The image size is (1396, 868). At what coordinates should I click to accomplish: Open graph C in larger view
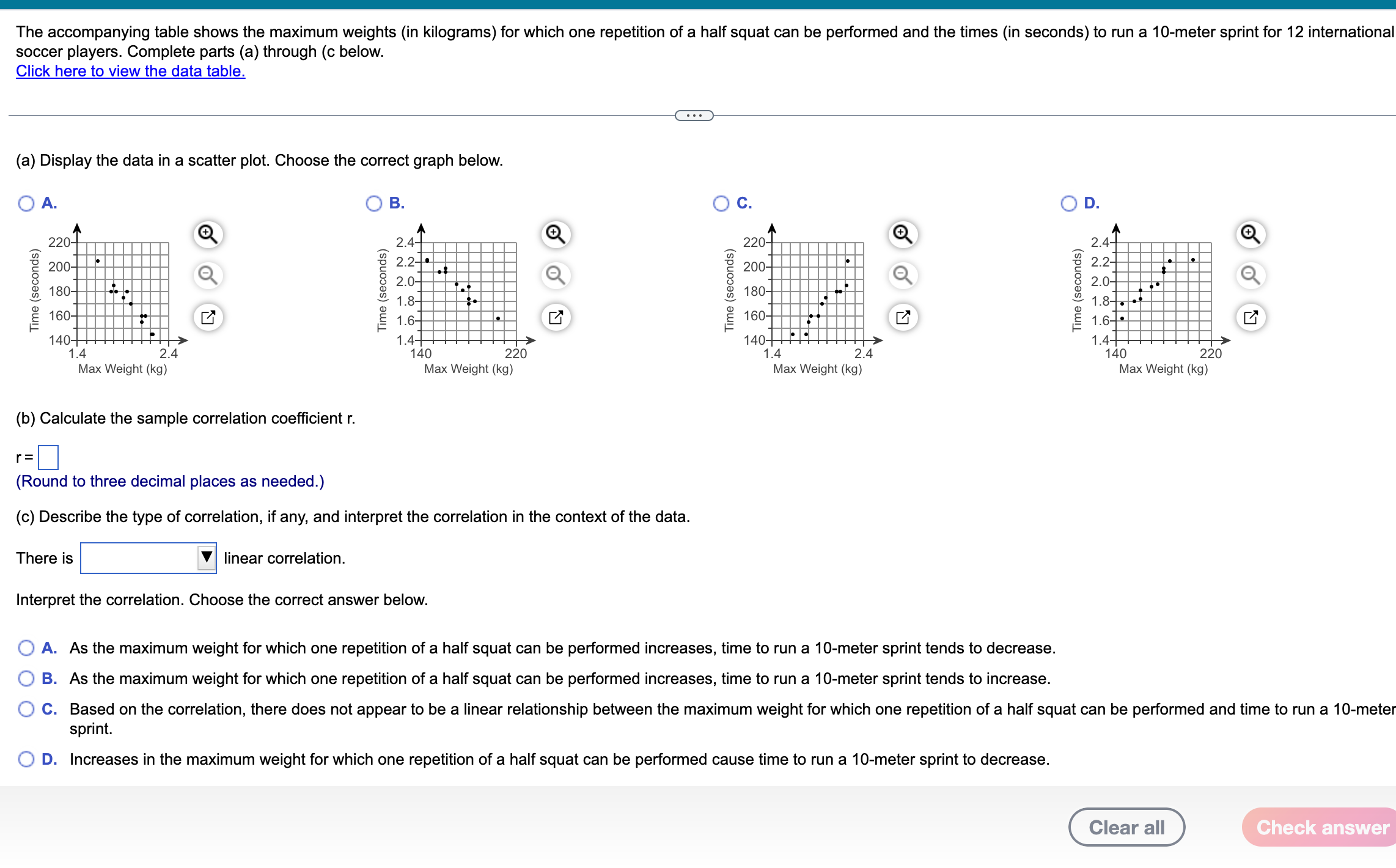coord(902,317)
